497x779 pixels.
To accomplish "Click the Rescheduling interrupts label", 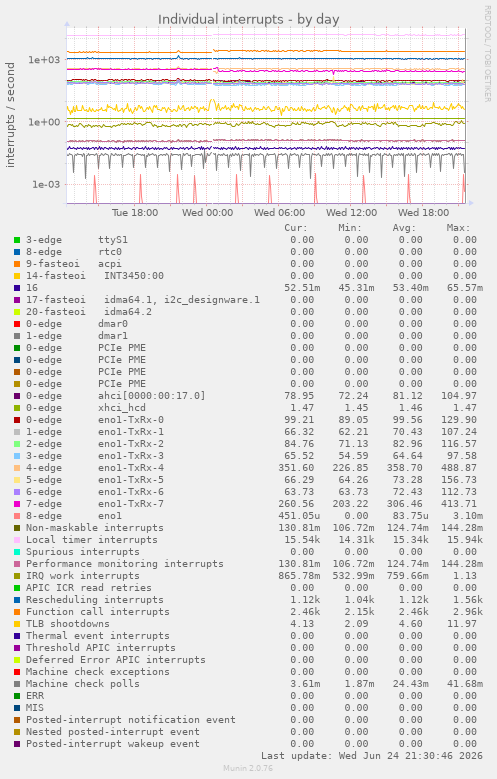I will point(94,600).
